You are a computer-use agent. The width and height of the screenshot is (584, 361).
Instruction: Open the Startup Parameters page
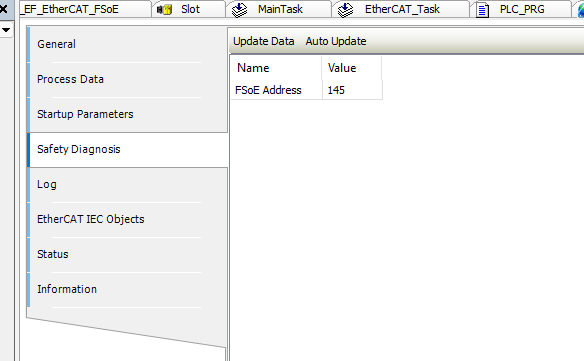tap(128, 114)
